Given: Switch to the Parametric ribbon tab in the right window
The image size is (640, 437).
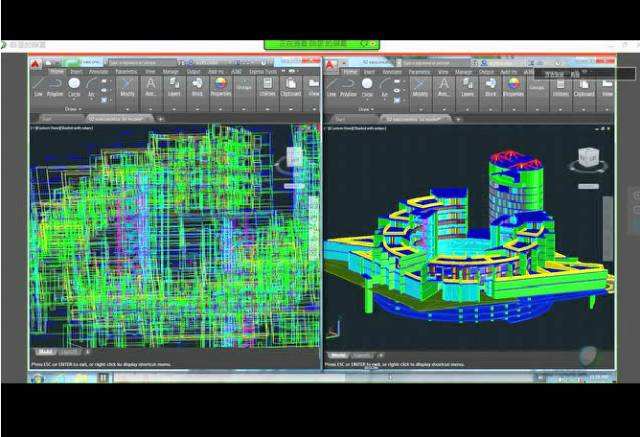Looking at the screenshot, I should (x=419, y=72).
